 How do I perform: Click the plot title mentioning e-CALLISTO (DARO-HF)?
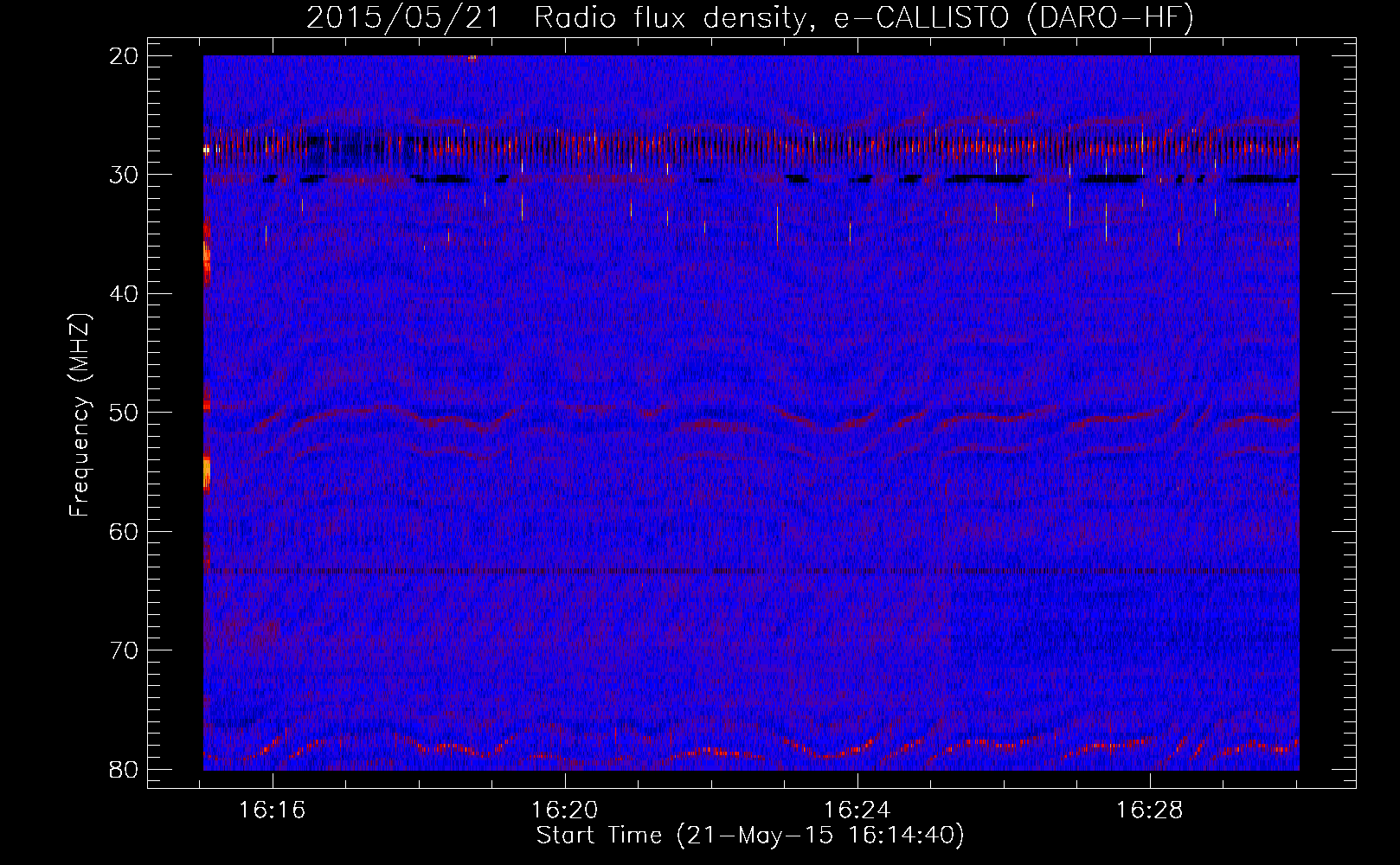click(750, 18)
